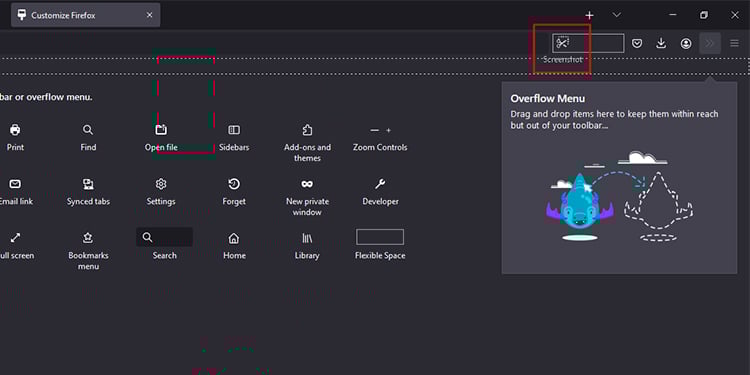Select the Settings gear icon
750x375 pixels.
[161, 184]
